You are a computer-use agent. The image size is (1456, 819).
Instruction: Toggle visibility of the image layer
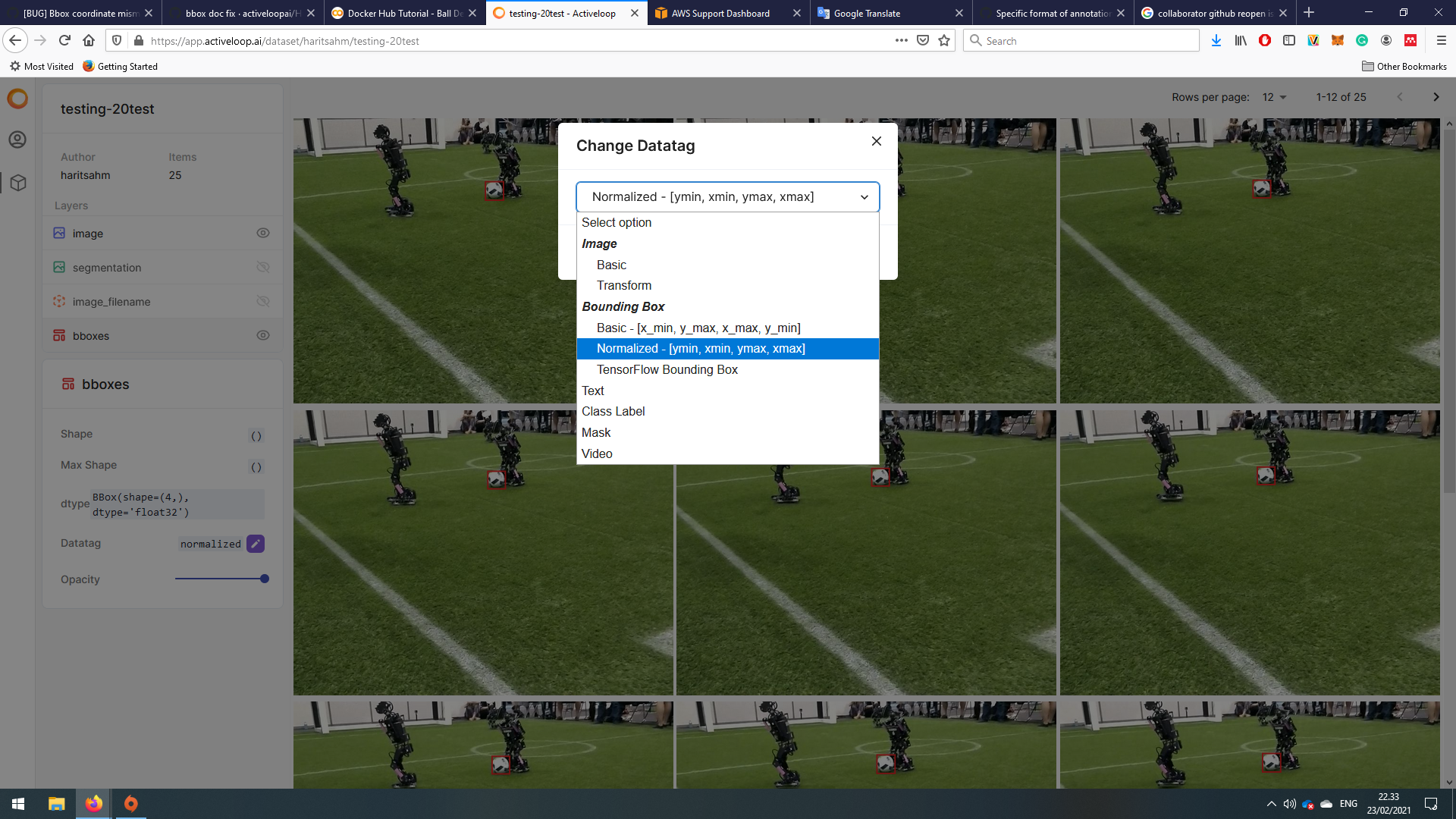tap(263, 233)
